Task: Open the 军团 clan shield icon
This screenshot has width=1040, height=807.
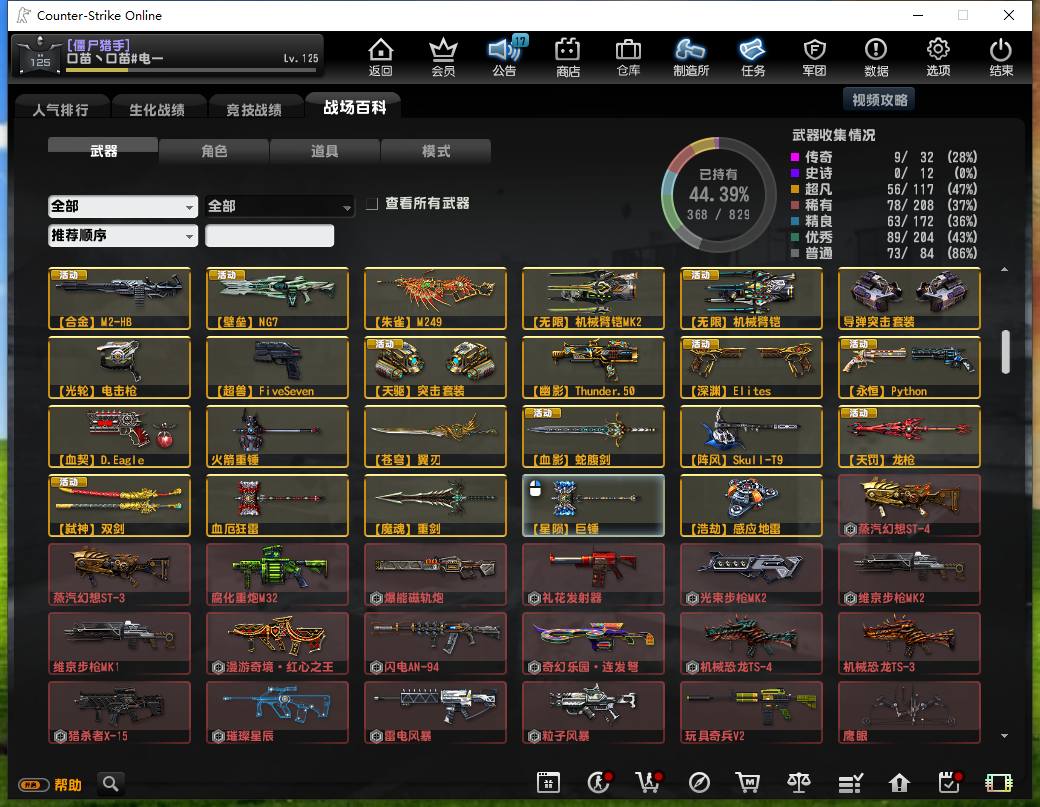Action: 814,56
